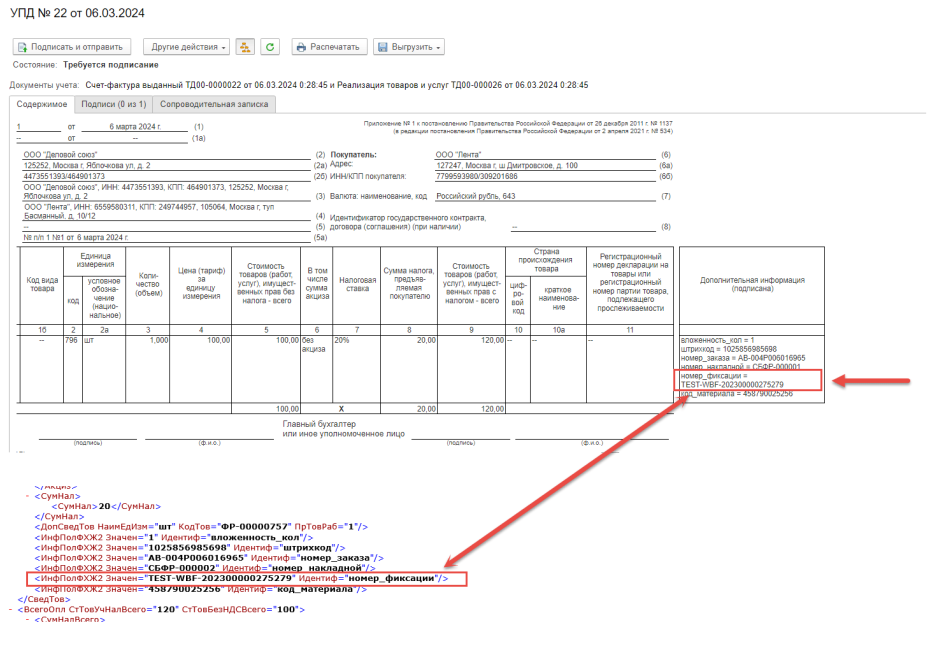The height and width of the screenshot is (646, 930).
Task: Click the line № п/п 1 №1 от 6 марта 2024 г.
Action: pyautogui.click(x=76, y=237)
